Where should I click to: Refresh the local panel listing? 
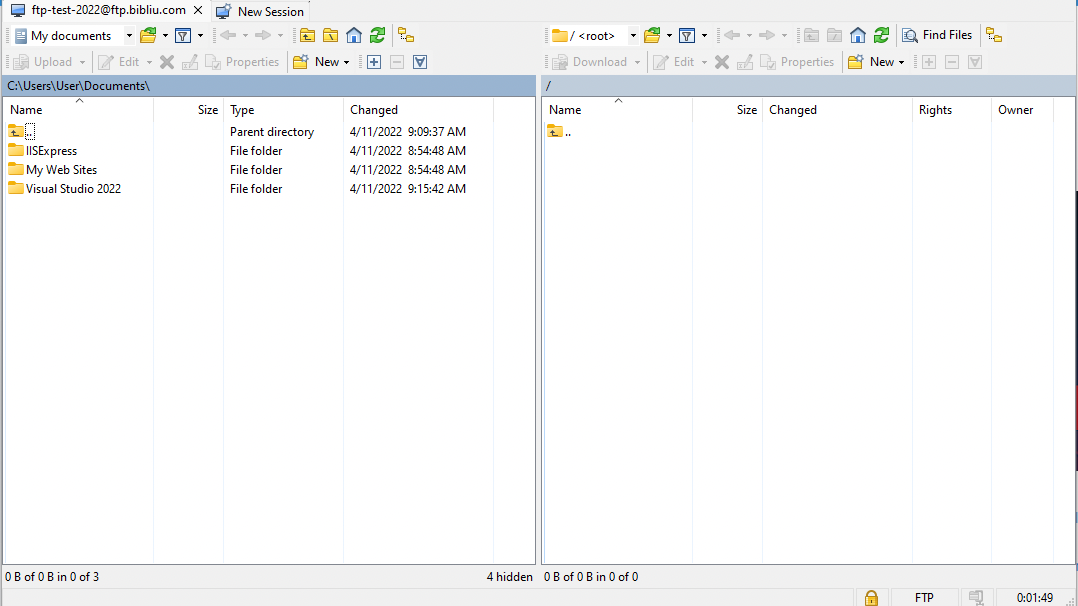pos(377,35)
